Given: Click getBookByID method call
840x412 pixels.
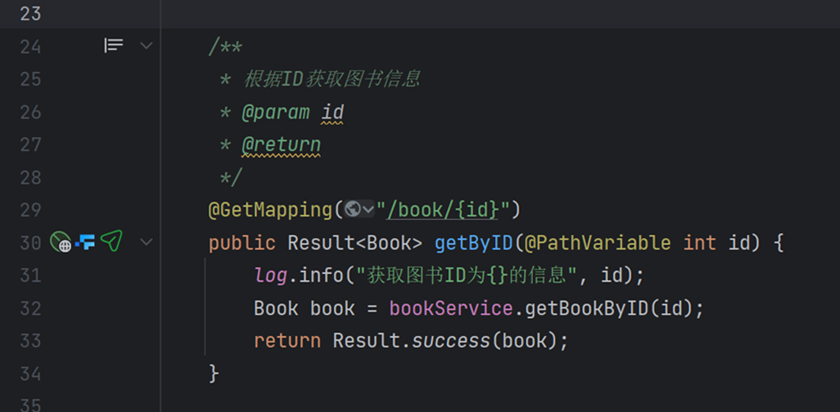Looking at the screenshot, I should point(587,309).
